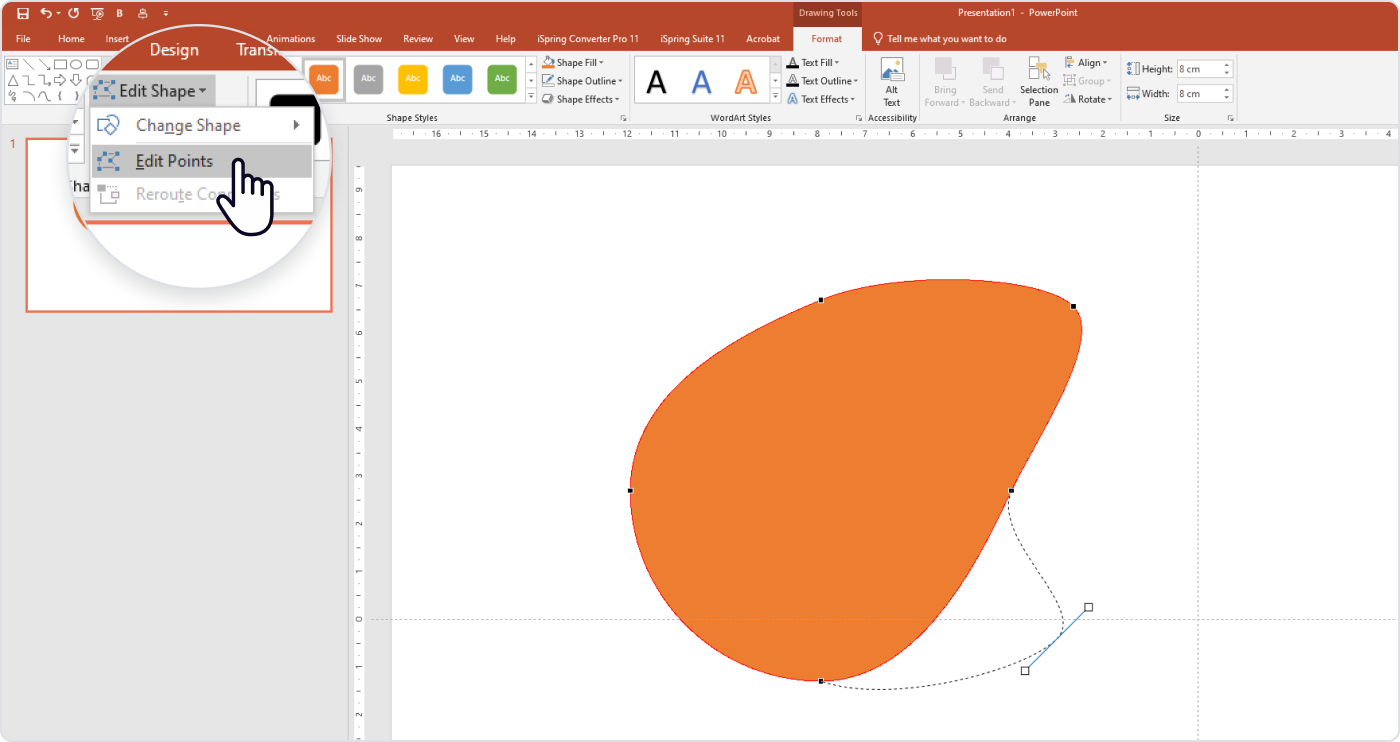Select Edit Points from the menu
Screen dimensions: 1400x742
pos(176,160)
